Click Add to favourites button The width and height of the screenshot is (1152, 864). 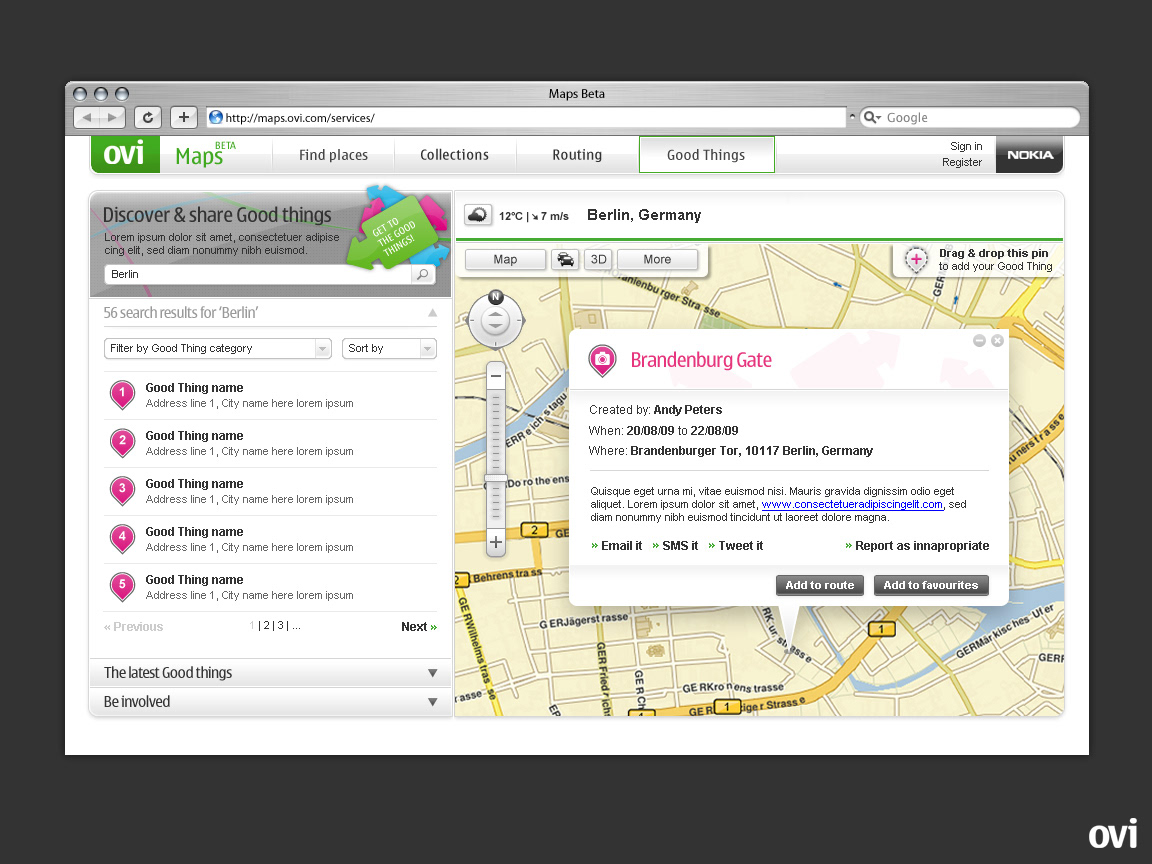click(931, 586)
